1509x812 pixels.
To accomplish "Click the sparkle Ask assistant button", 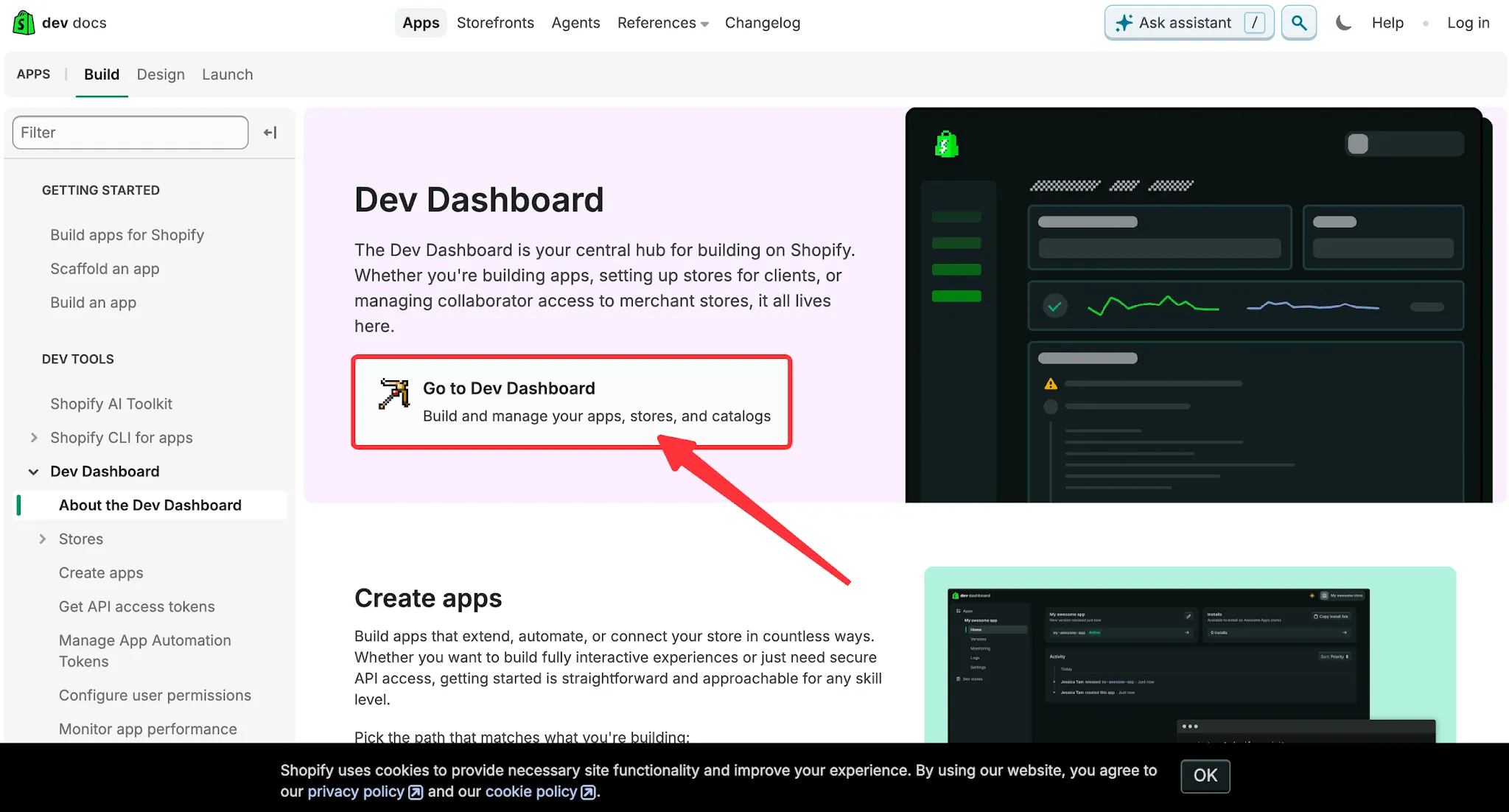I will tap(1189, 23).
